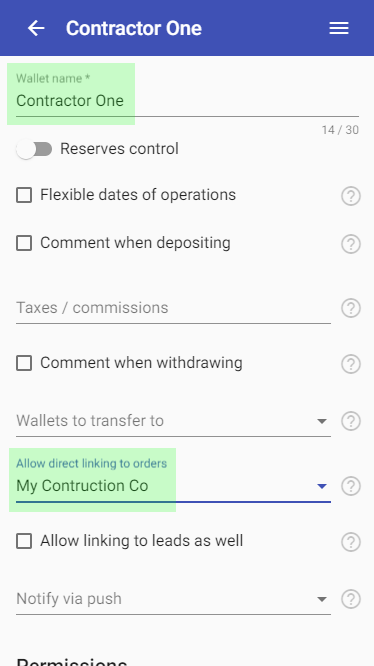374x666 pixels.
Task: Go back using the header arrow
Action: tap(36, 28)
